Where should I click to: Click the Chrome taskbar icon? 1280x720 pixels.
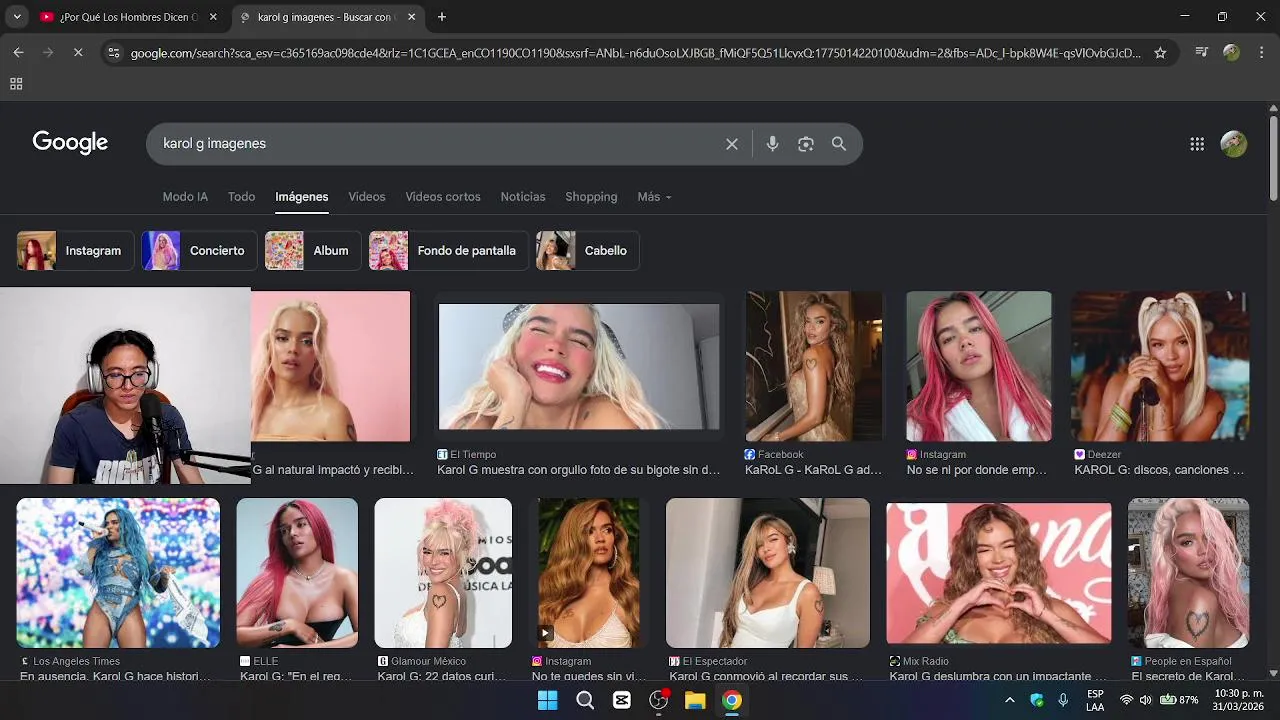(x=732, y=700)
